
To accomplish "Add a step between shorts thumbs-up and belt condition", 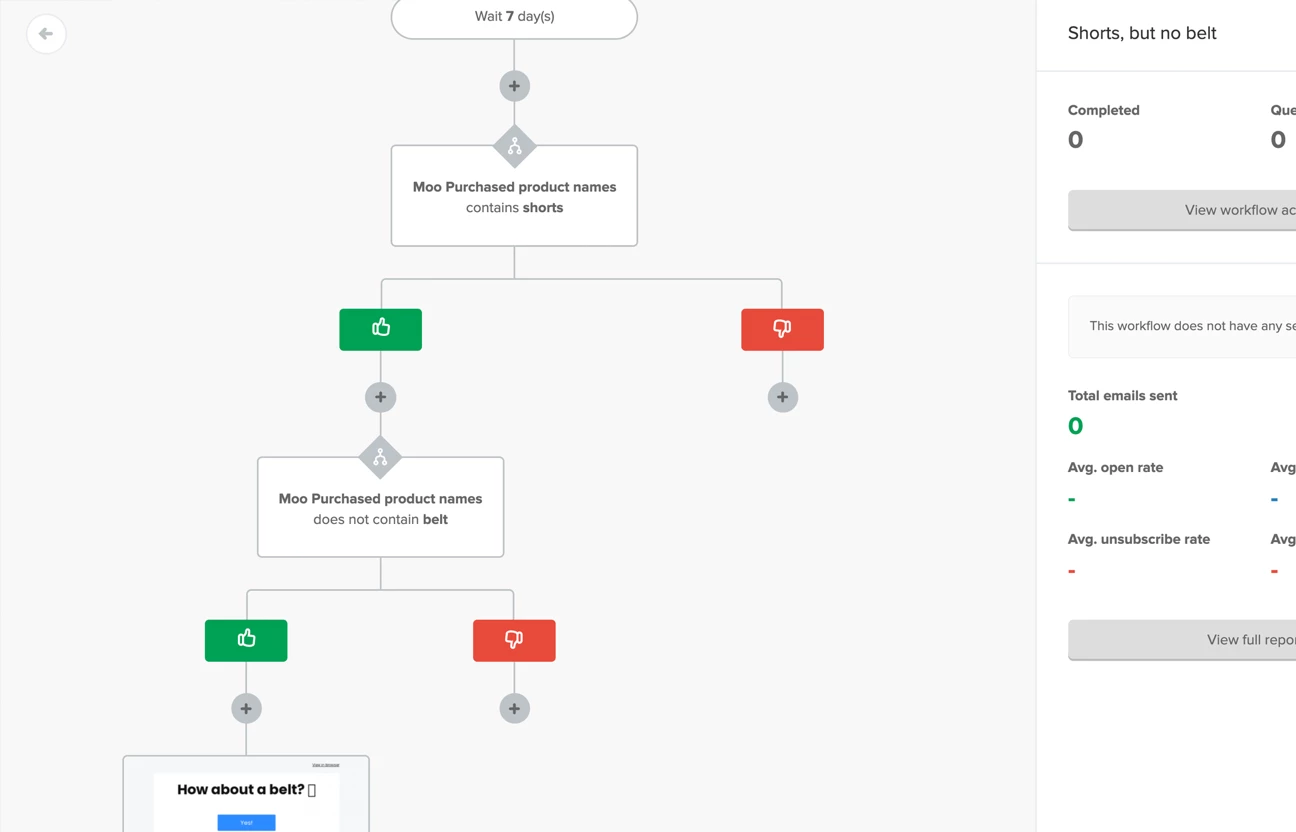I will point(380,397).
